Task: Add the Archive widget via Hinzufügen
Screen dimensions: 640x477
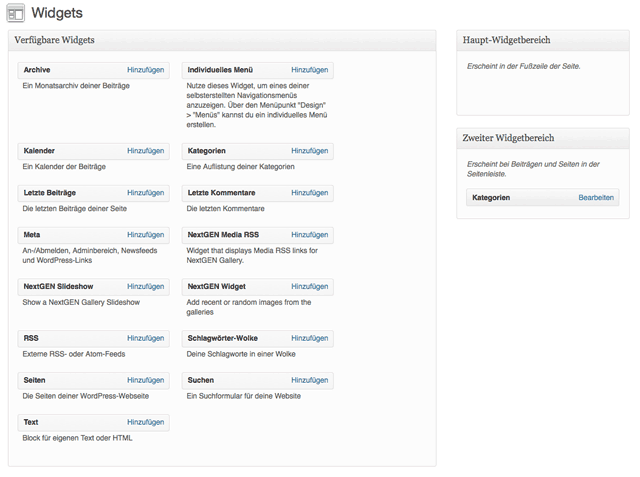Action: click(x=145, y=70)
